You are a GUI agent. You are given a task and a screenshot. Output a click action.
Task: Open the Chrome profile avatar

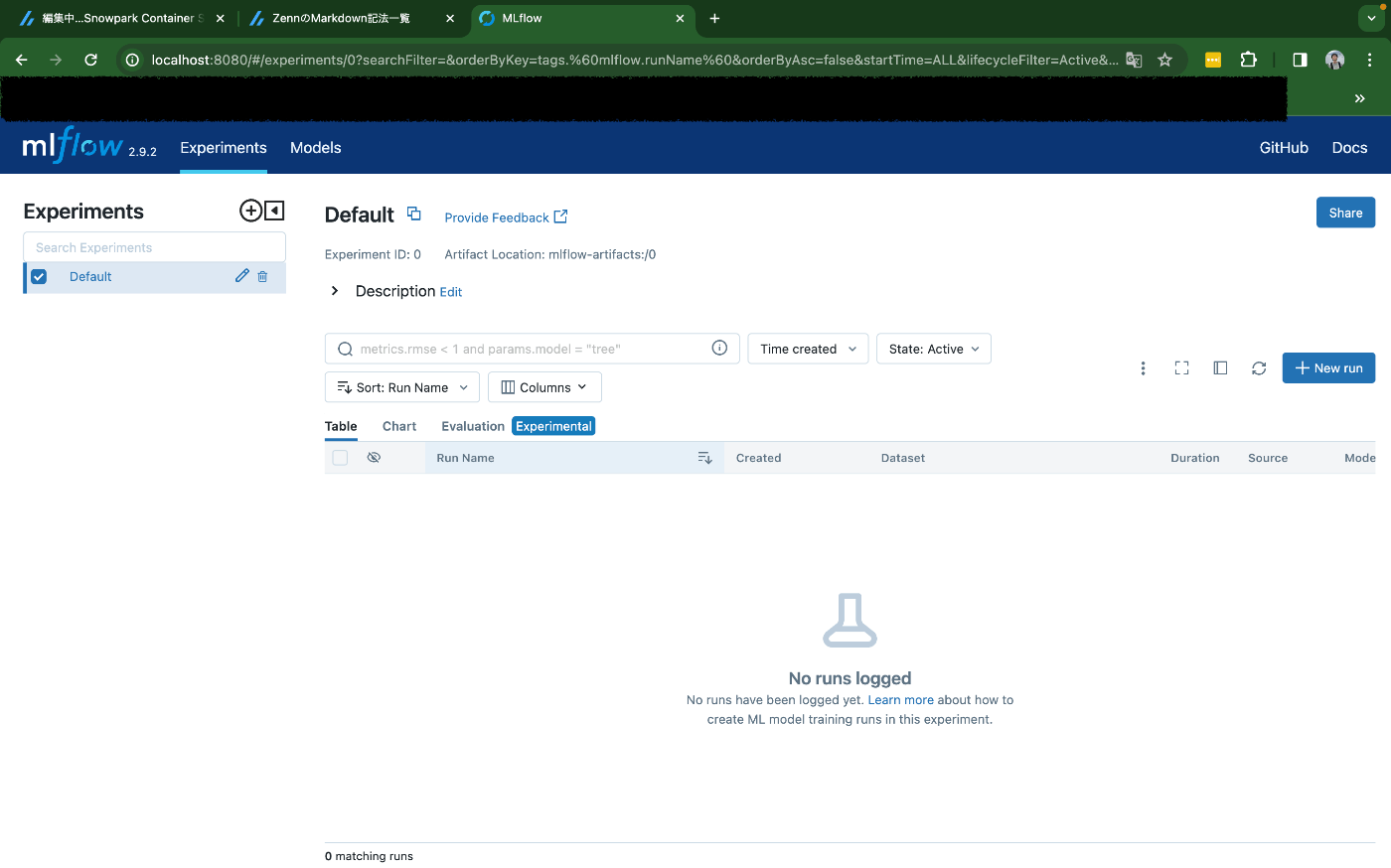tap(1334, 60)
